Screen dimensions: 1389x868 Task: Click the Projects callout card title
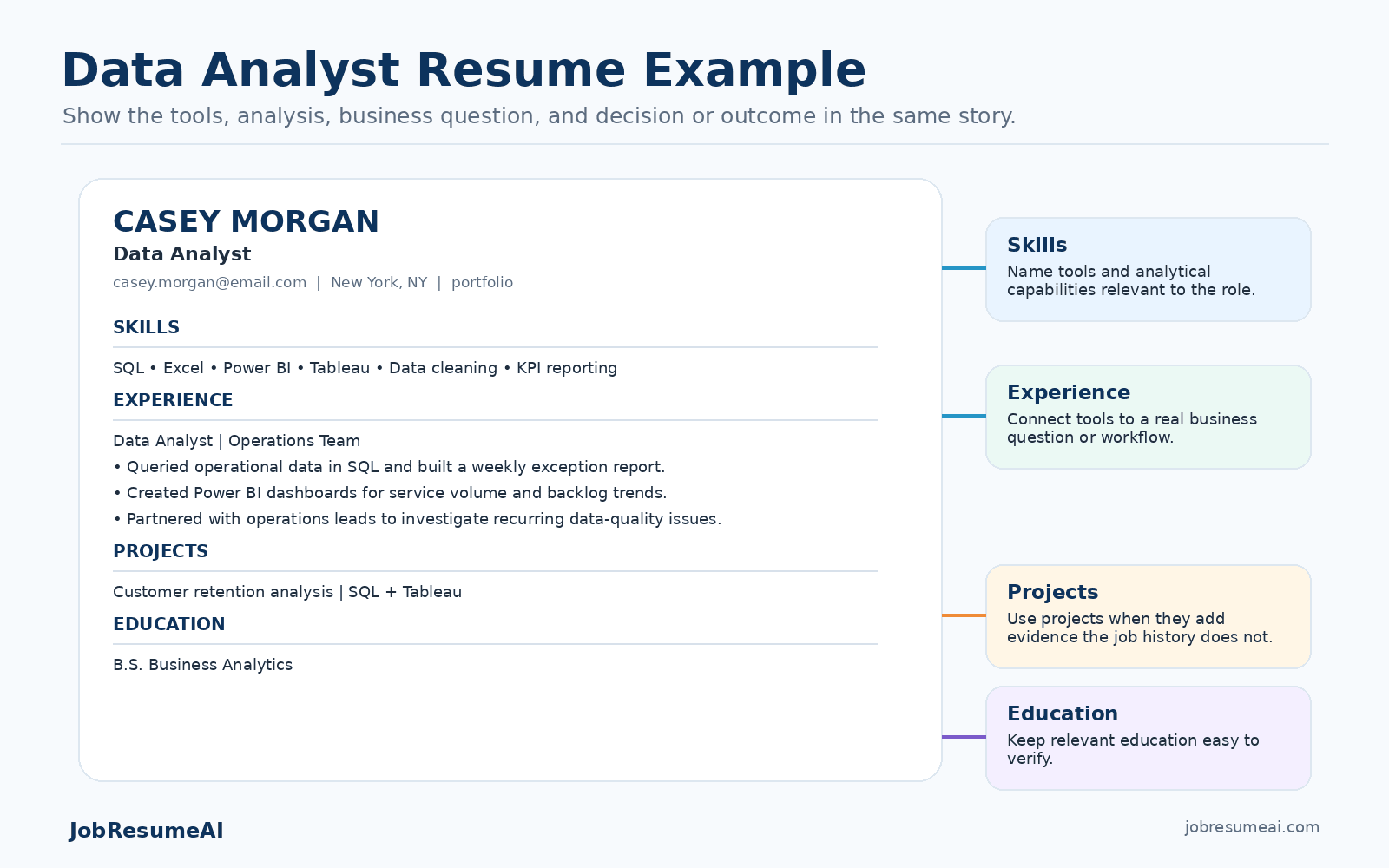coord(1052,592)
